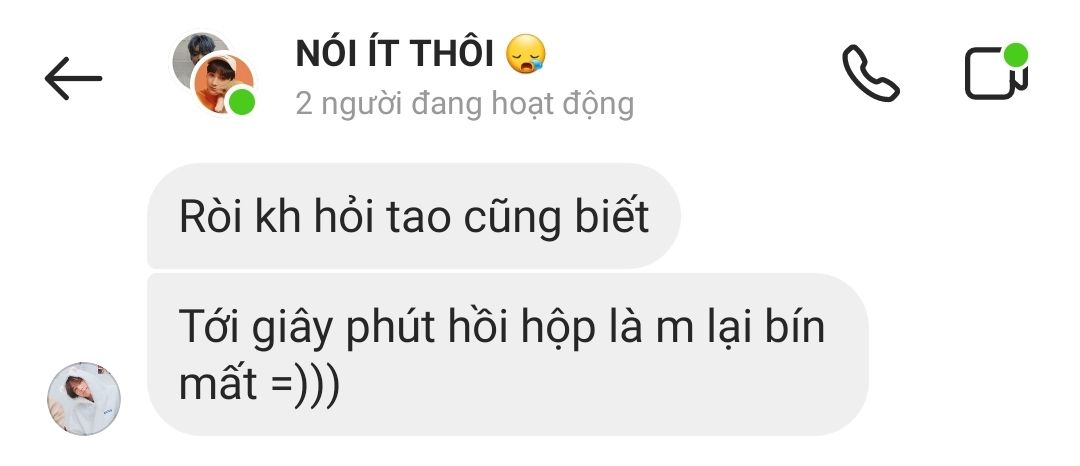Select the message starting with Tới giây phút

pos(508,354)
